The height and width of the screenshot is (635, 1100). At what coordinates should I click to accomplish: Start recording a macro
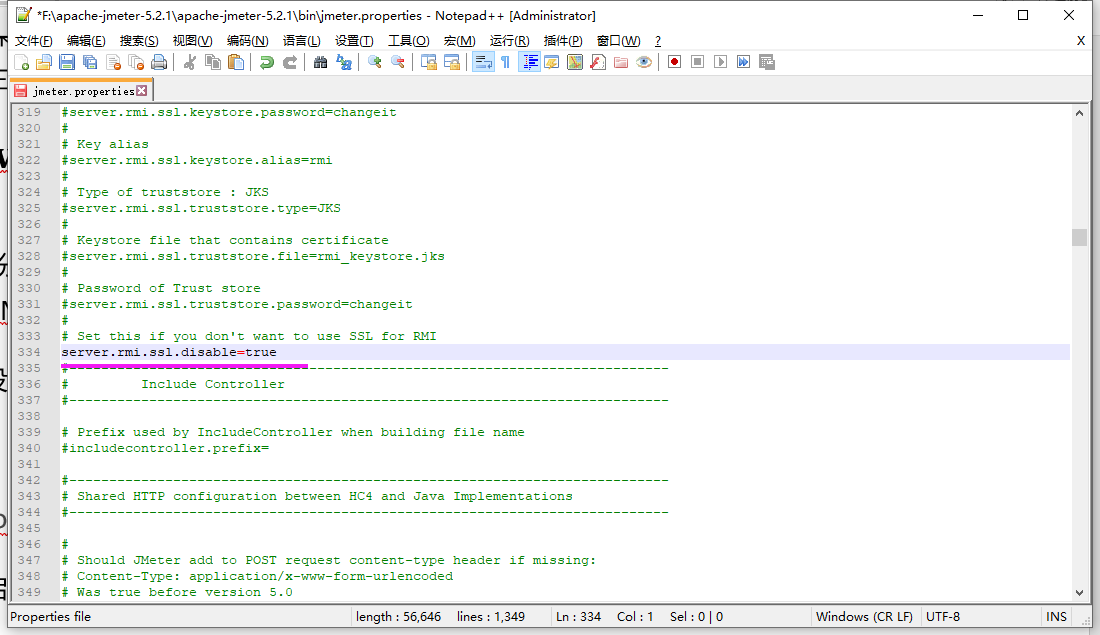point(676,61)
